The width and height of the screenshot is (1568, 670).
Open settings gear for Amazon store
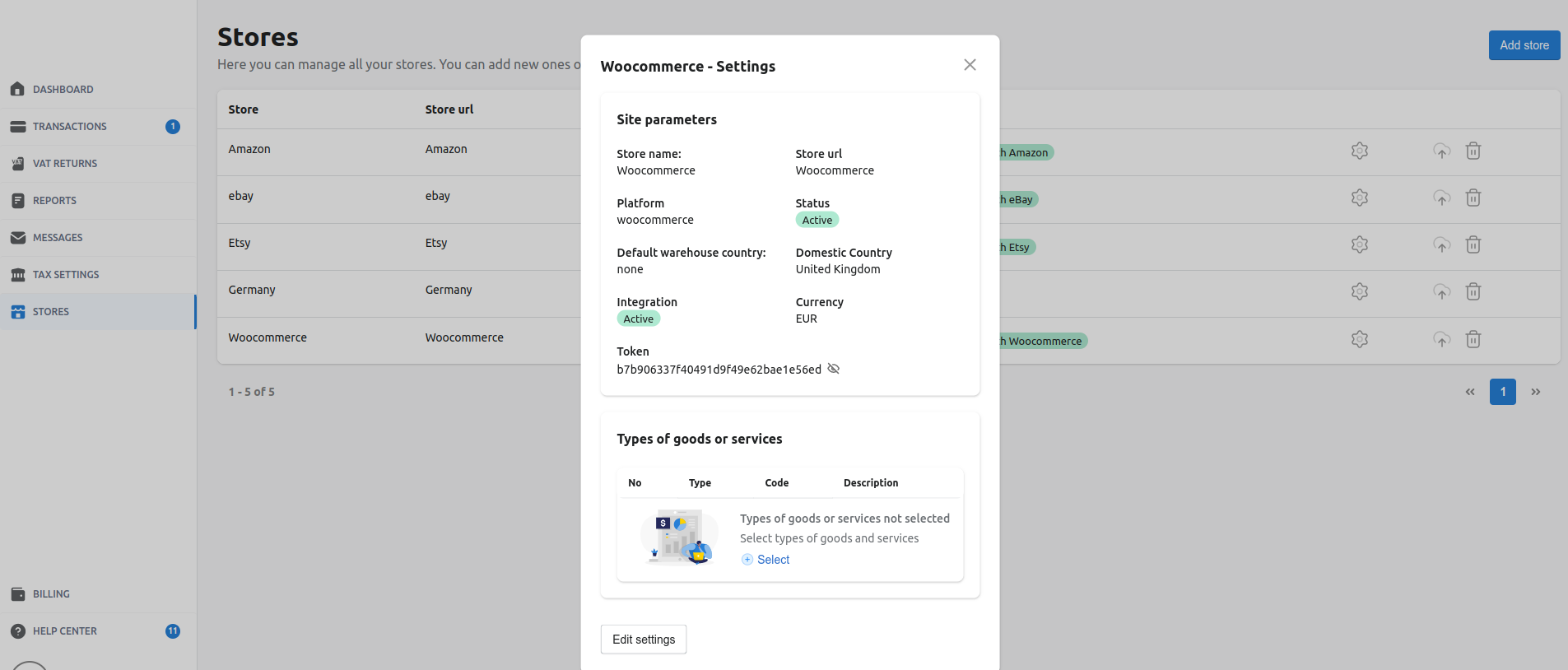(1359, 151)
